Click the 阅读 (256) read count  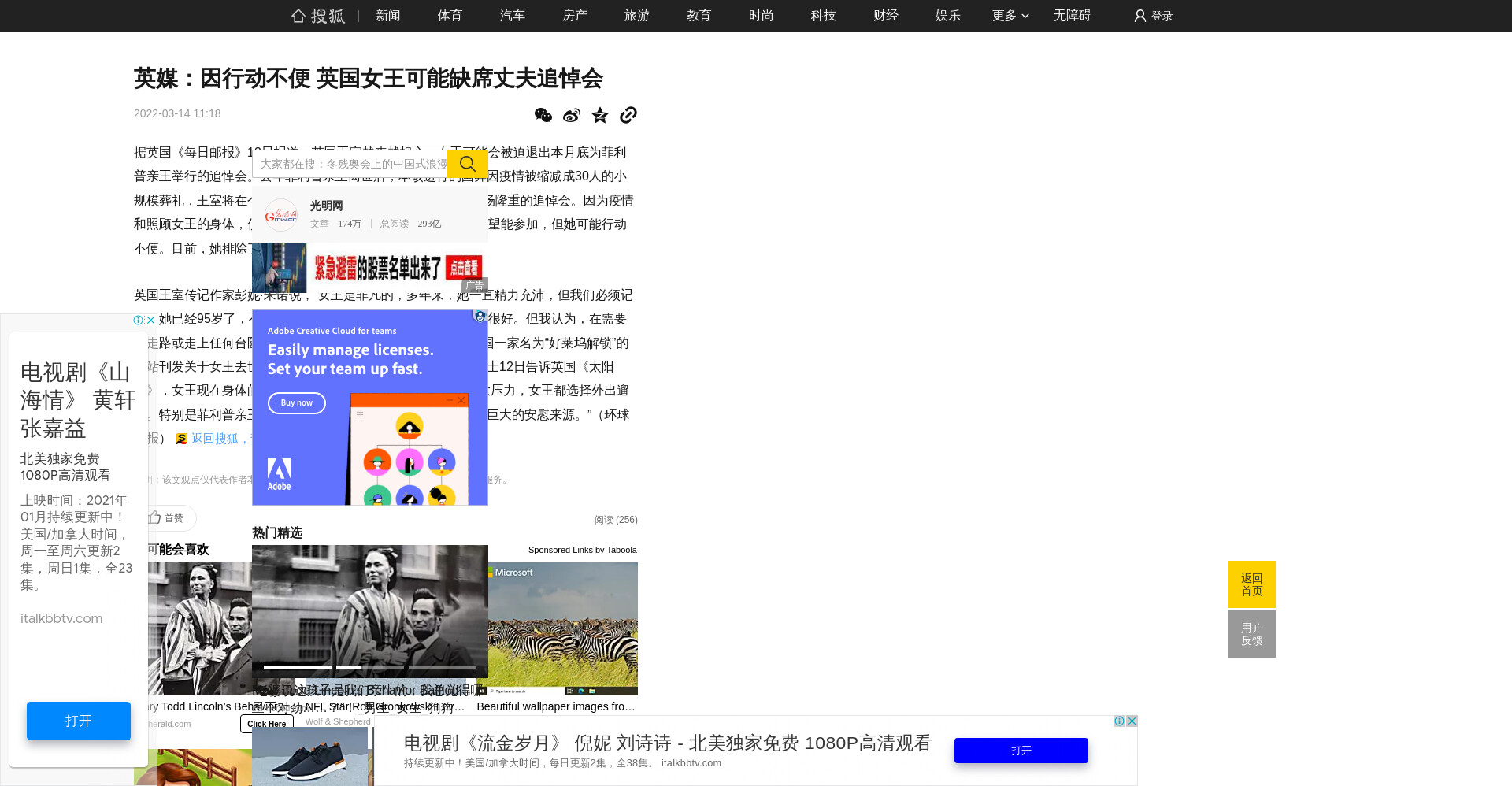point(616,520)
